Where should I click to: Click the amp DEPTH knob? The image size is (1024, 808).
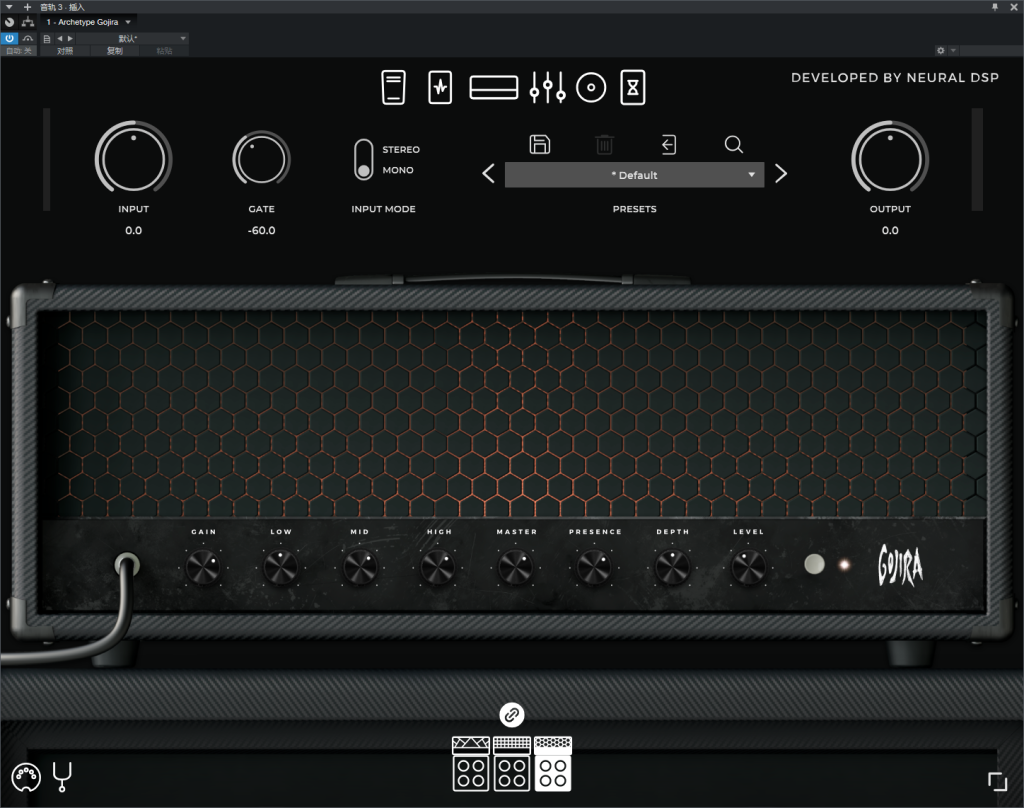pos(672,566)
